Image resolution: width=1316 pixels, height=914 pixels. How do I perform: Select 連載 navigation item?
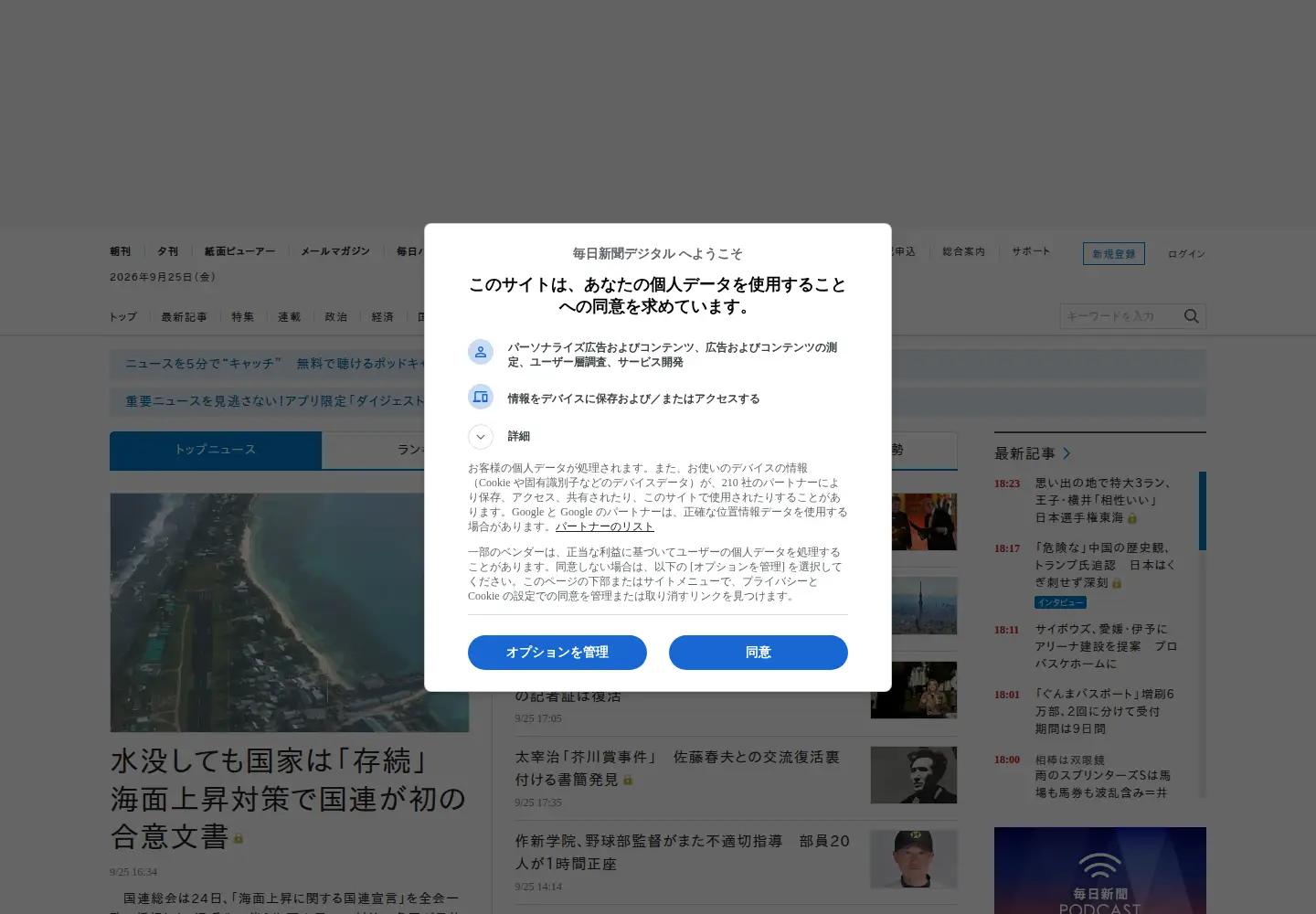[x=290, y=317]
